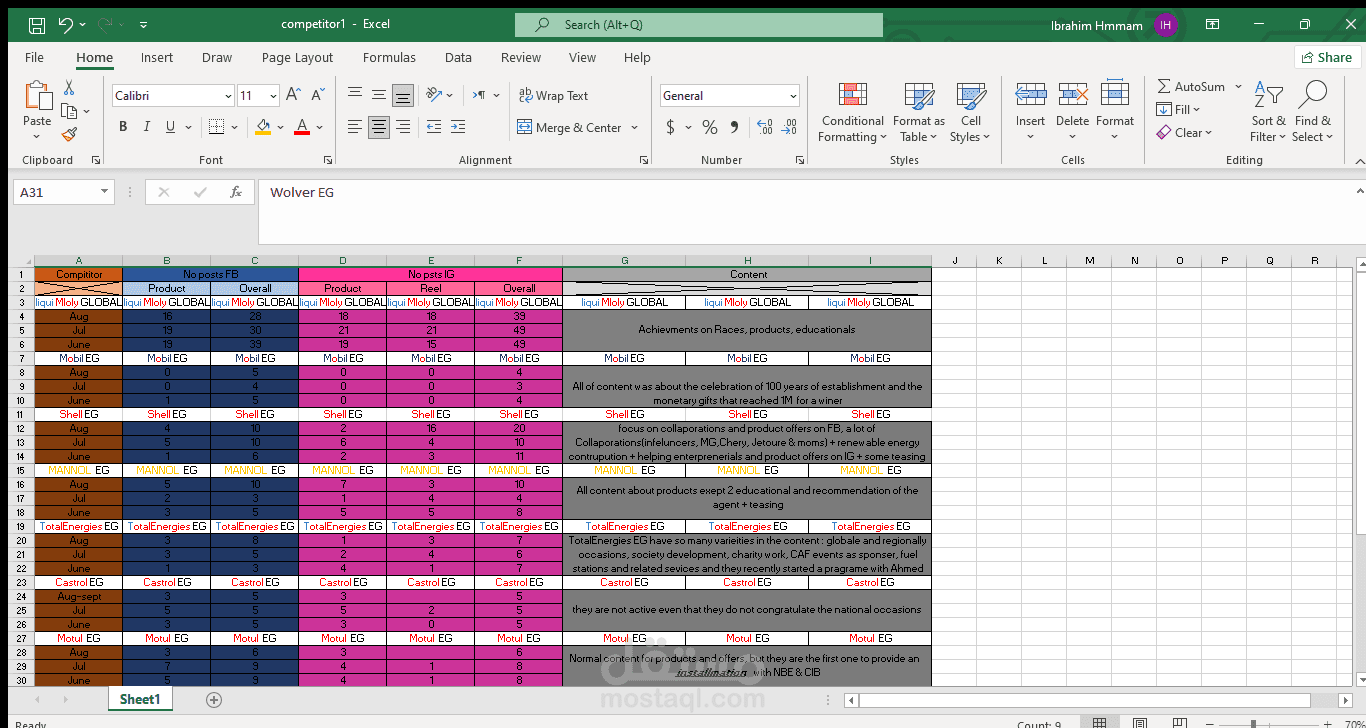Screen dimensions: 1366x728
Task: Toggle middle vertical alignment
Action: tap(379, 95)
